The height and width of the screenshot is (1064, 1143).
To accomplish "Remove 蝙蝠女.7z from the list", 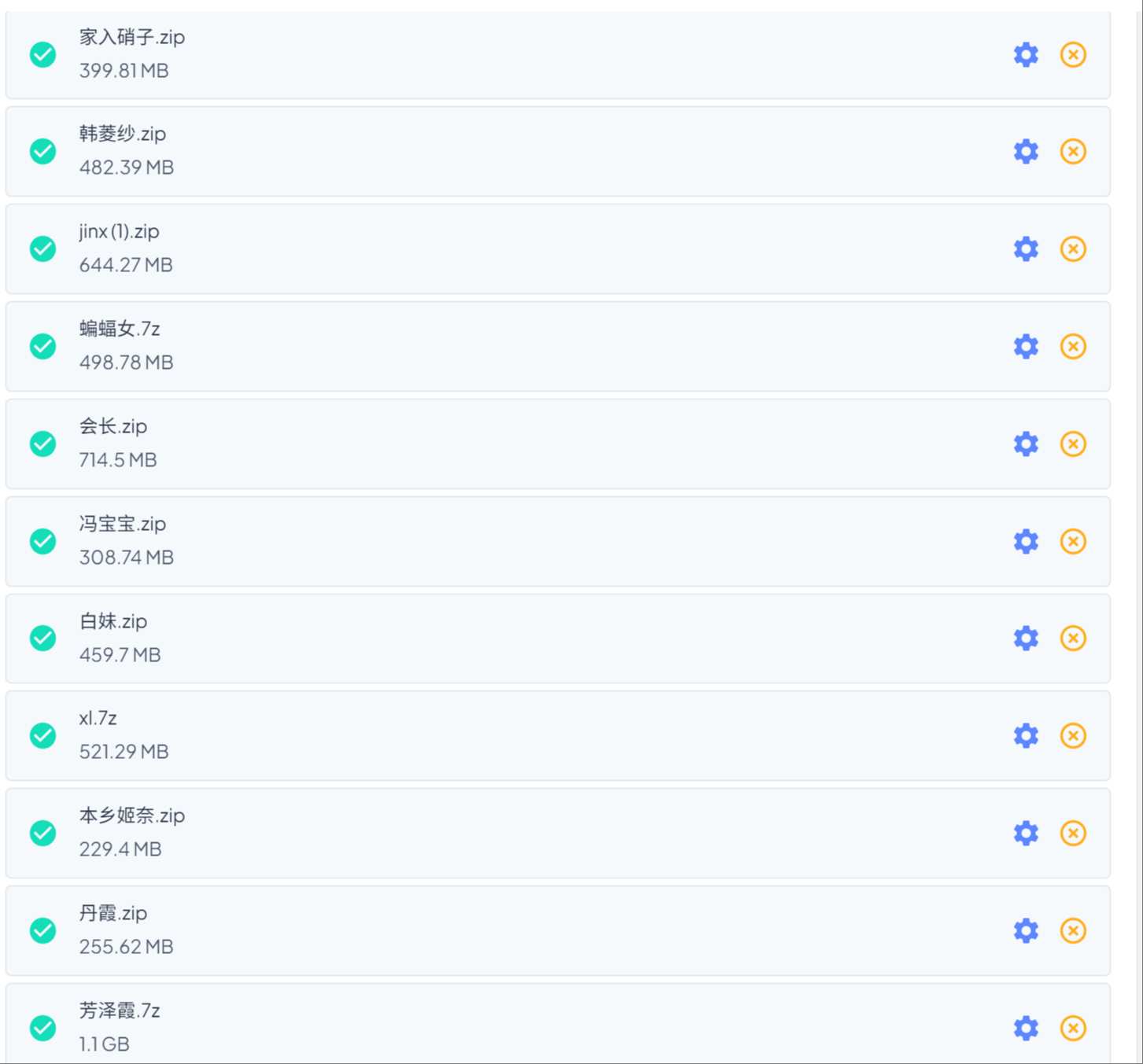I will pos(1073,346).
